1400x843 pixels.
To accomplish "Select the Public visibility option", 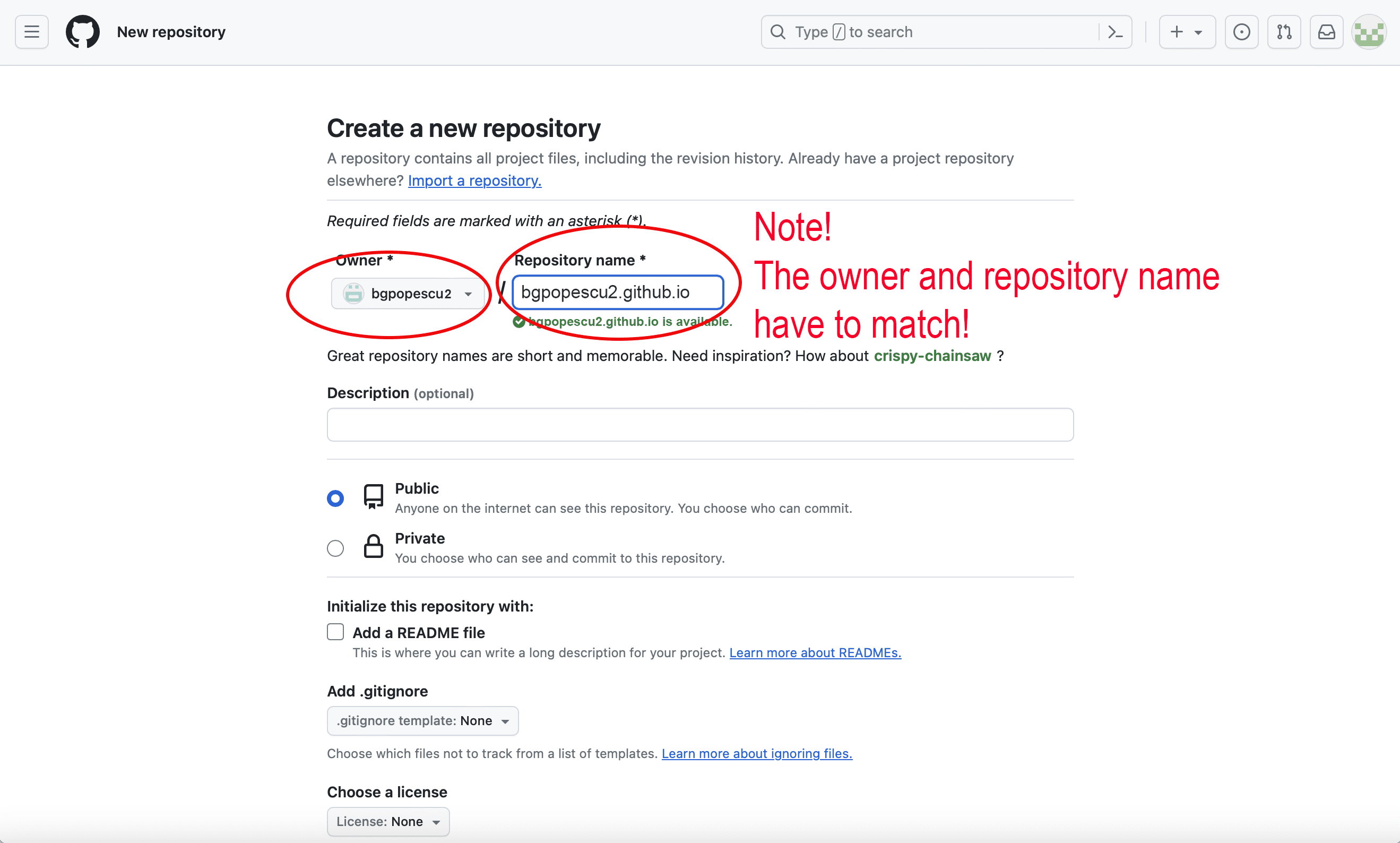I will [335, 498].
